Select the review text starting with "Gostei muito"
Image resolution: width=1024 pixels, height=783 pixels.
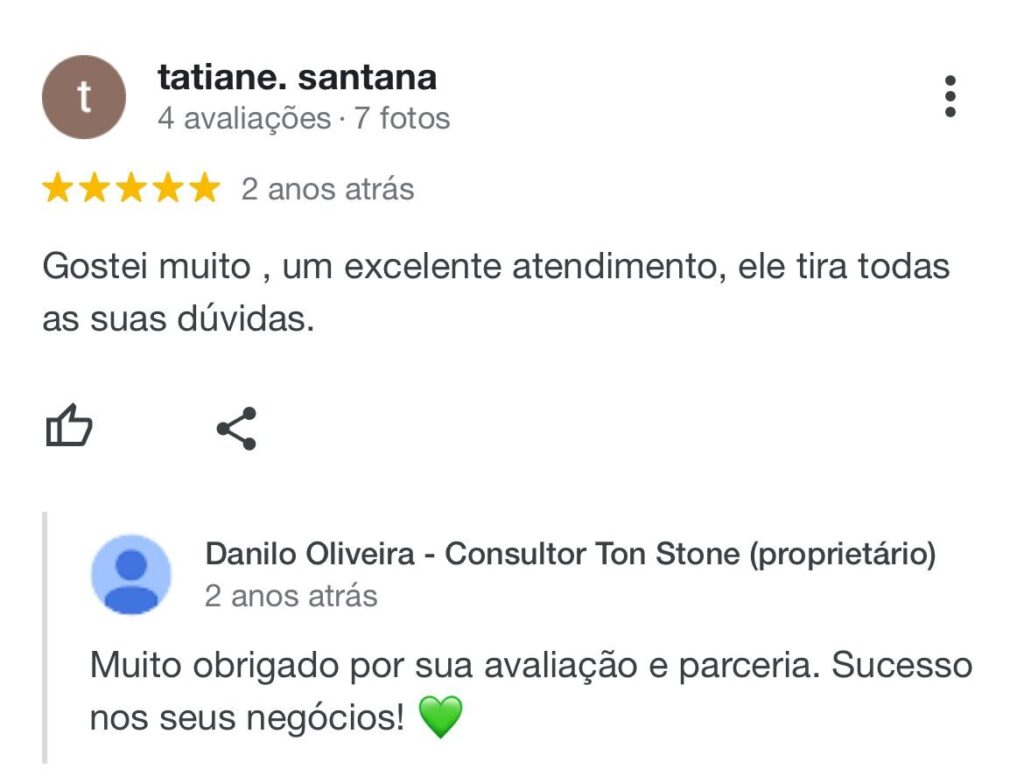click(496, 293)
